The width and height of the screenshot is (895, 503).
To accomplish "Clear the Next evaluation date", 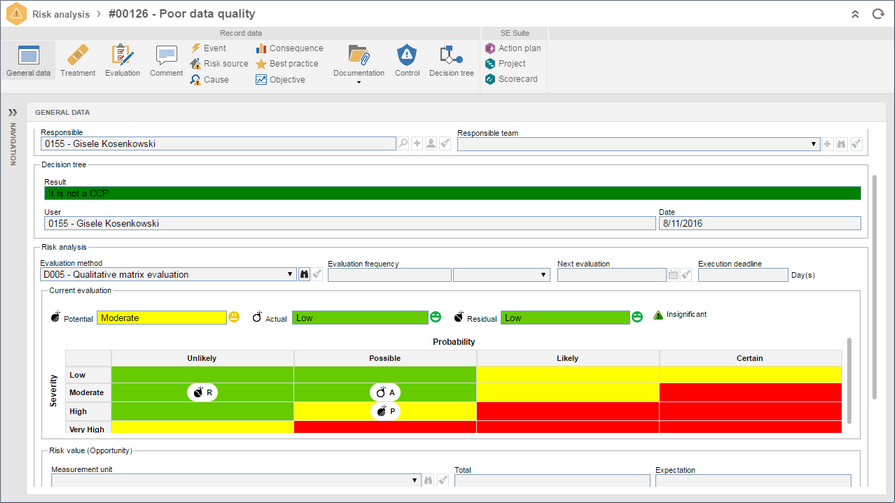I will (x=687, y=275).
